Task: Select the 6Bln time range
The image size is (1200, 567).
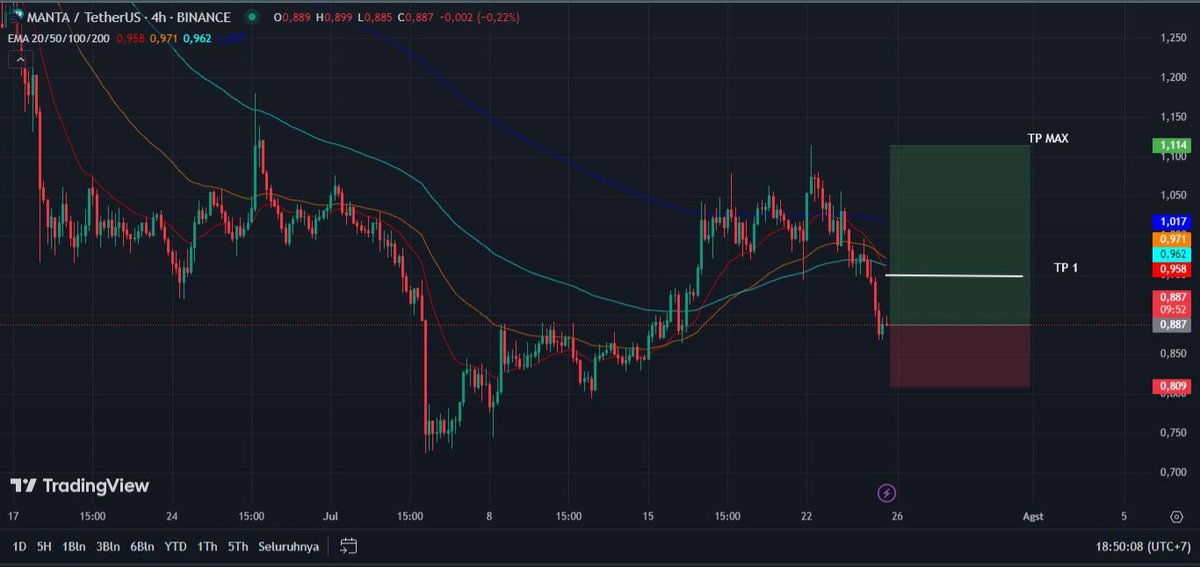Action: coord(141,547)
